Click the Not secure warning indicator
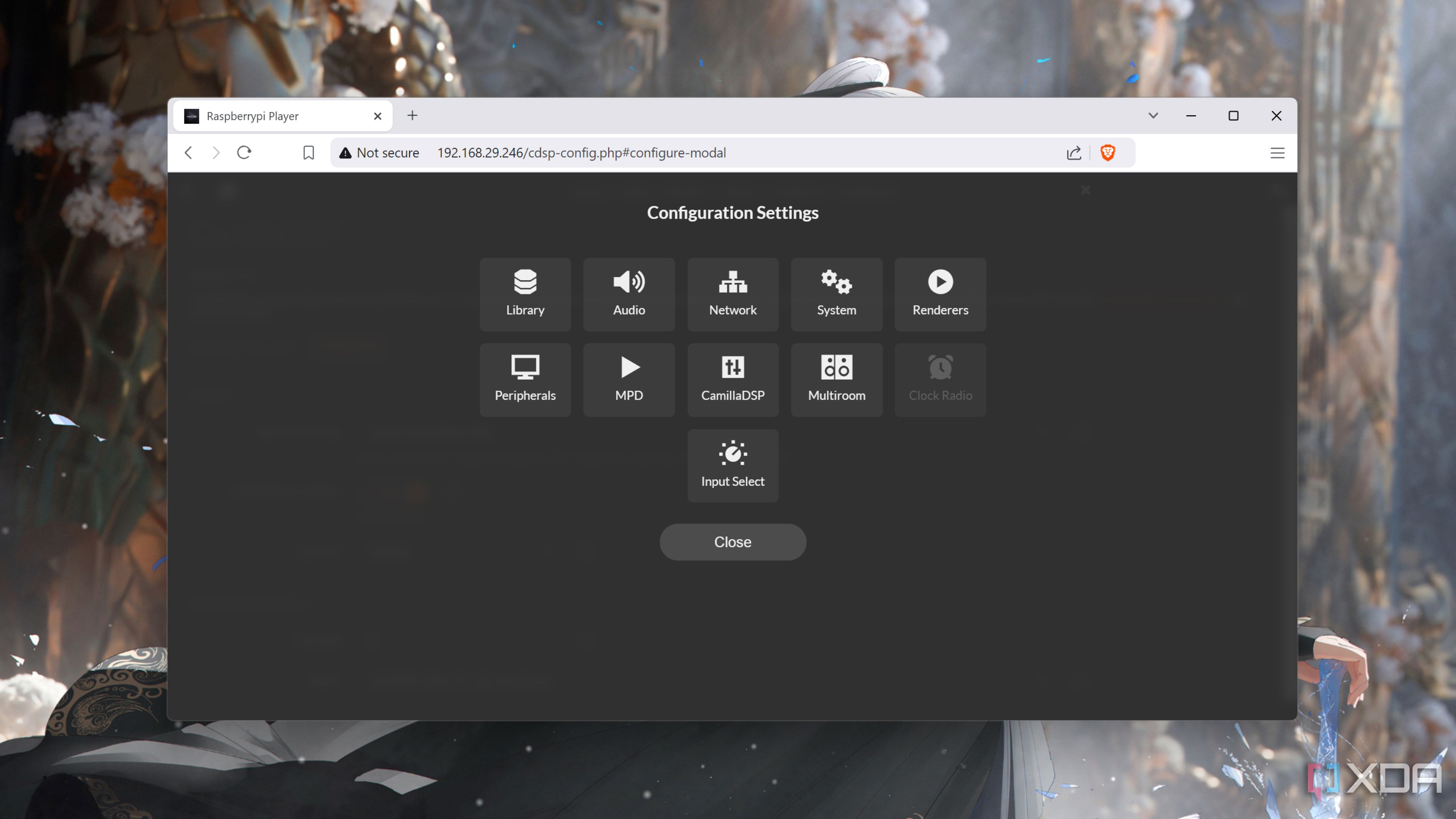 click(x=379, y=152)
